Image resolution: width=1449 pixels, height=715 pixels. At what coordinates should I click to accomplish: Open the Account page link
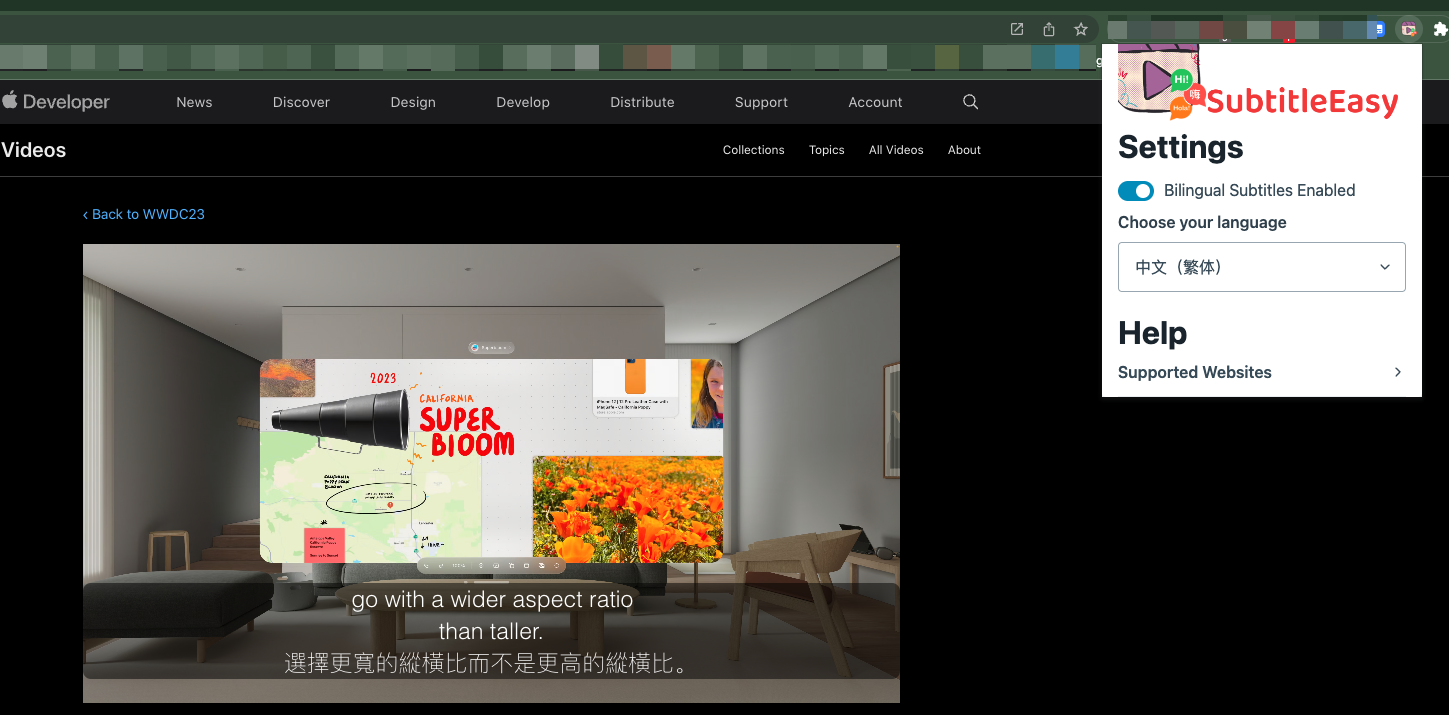(875, 101)
